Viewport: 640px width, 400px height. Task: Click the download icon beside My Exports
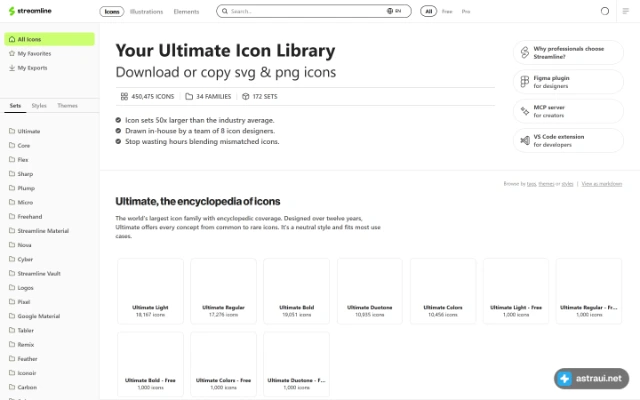tap(12, 68)
